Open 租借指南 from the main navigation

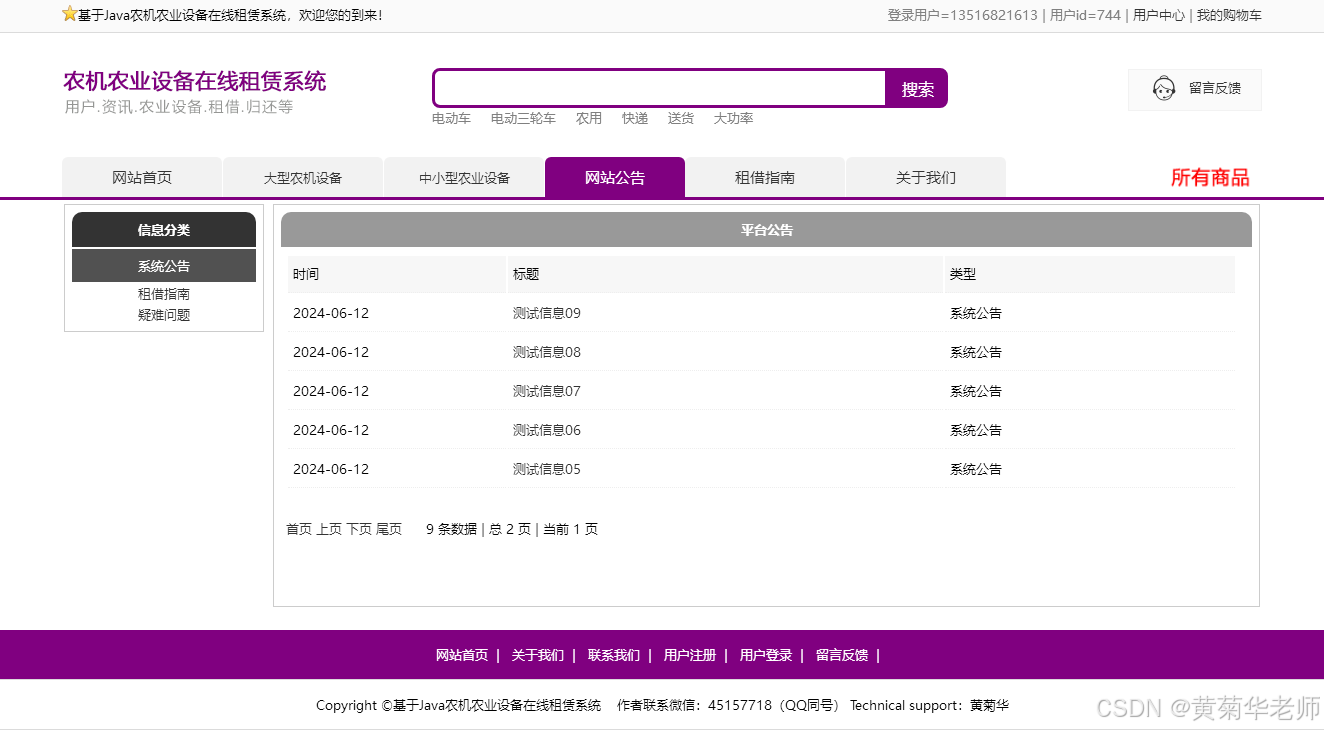pos(765,177)
